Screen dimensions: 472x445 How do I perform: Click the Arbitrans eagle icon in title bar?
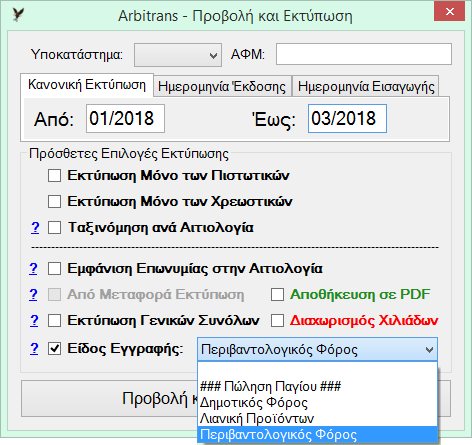pos(18,15)
